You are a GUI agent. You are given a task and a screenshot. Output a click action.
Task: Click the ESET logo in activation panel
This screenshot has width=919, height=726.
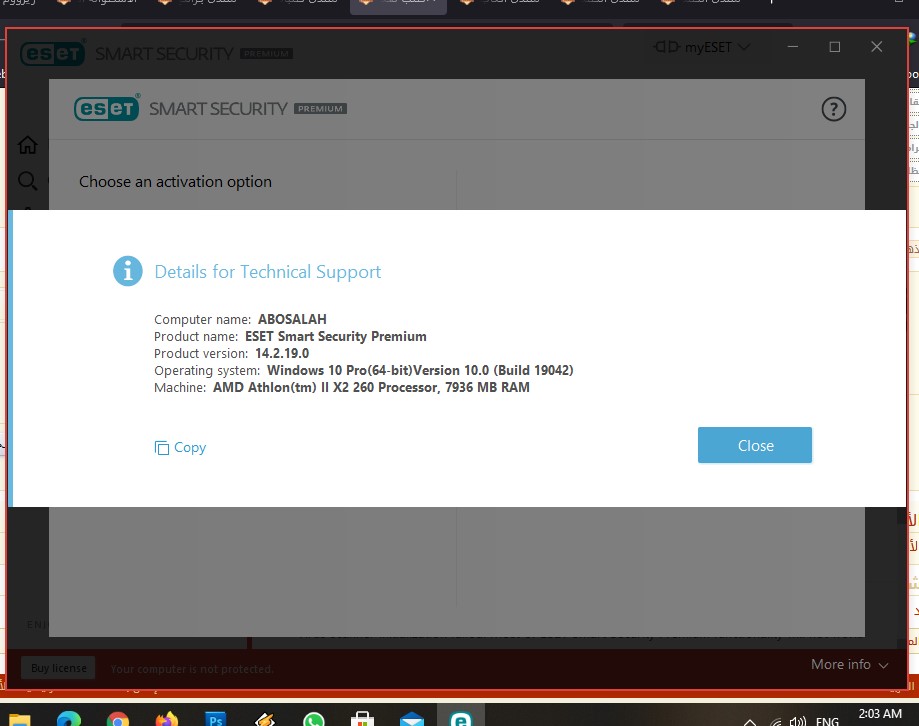[x=107, y=108]
